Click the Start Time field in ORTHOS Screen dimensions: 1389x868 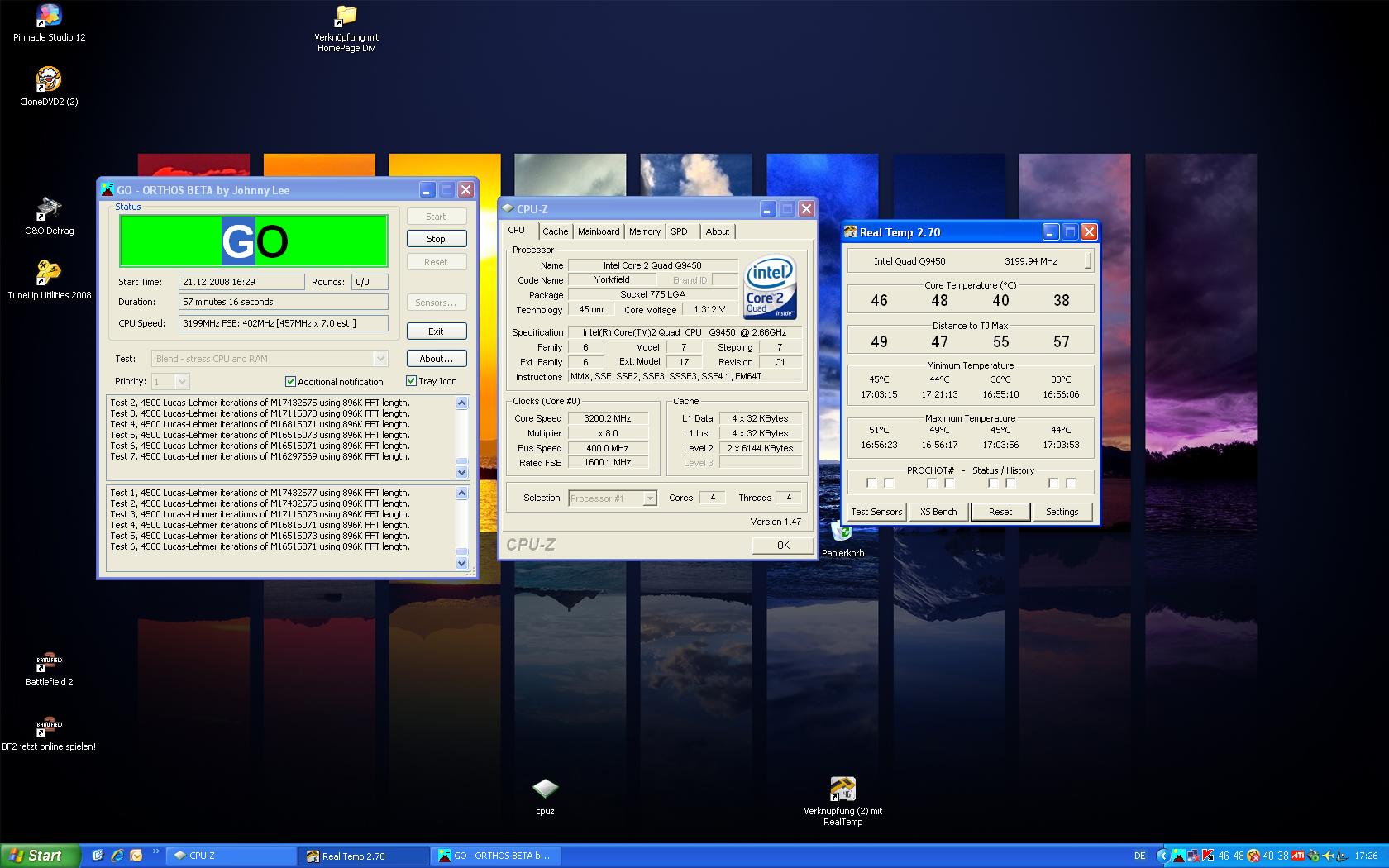241,282
